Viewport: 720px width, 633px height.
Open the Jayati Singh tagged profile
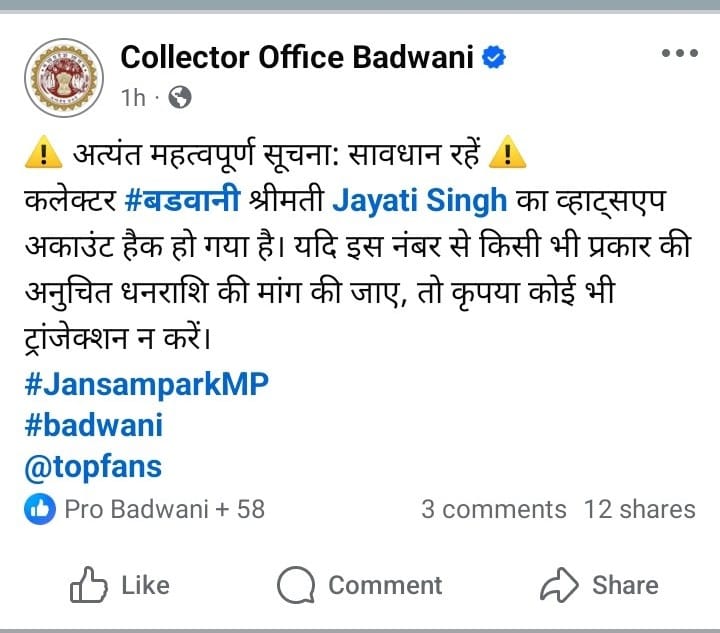click(419, 201)
